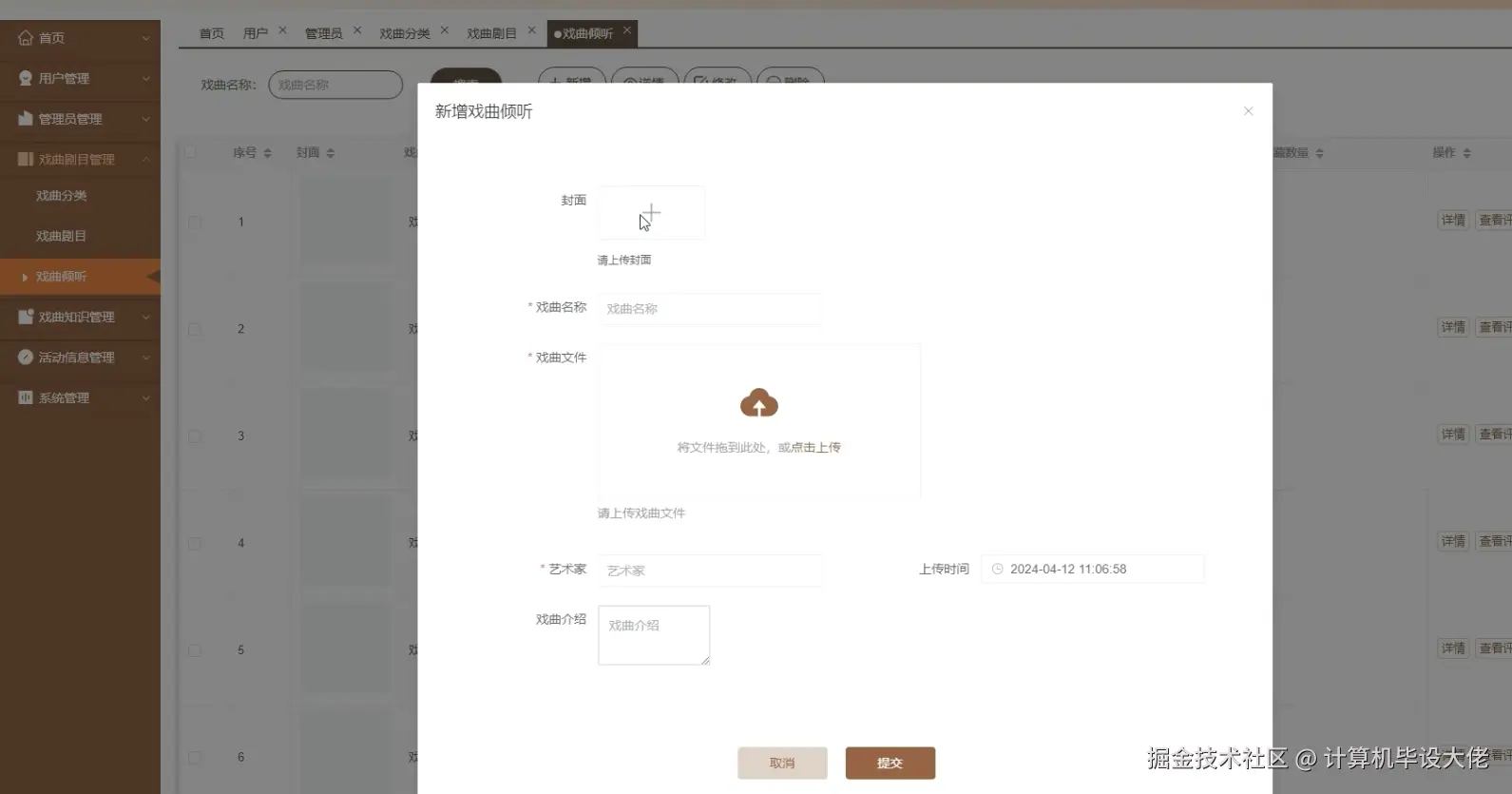Switch to the 首页 tab
Image resolution: width=1512 pixels, height=794 pixels.
(212, 33)
